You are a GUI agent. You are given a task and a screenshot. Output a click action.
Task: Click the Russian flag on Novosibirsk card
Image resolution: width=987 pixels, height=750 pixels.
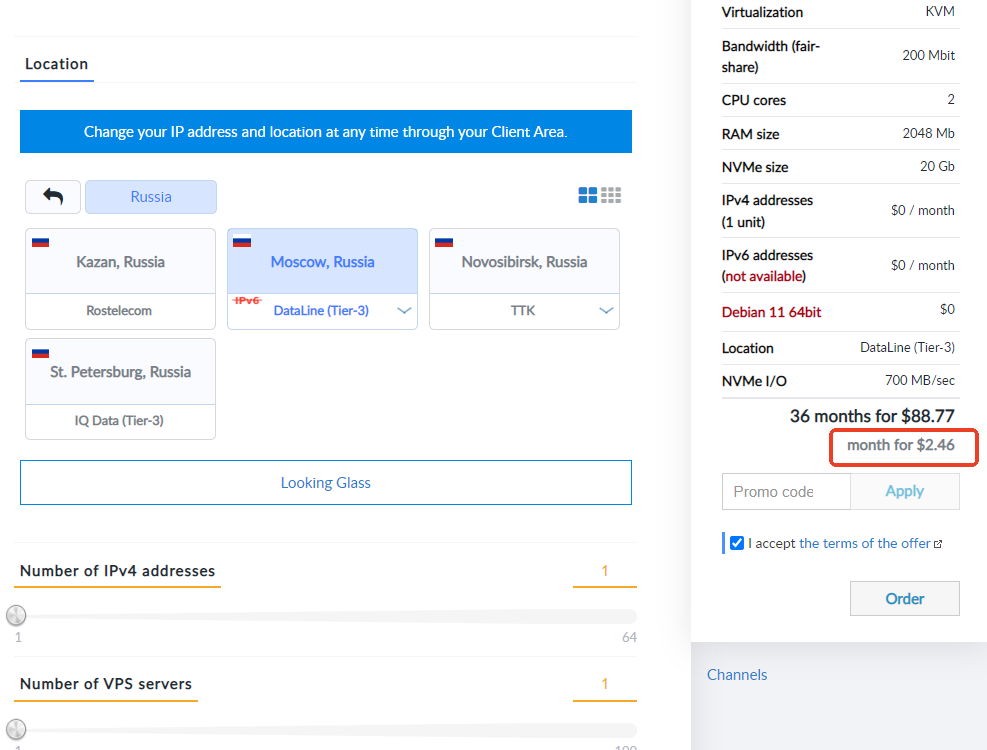pyautogui.click(x=444, y=242)
